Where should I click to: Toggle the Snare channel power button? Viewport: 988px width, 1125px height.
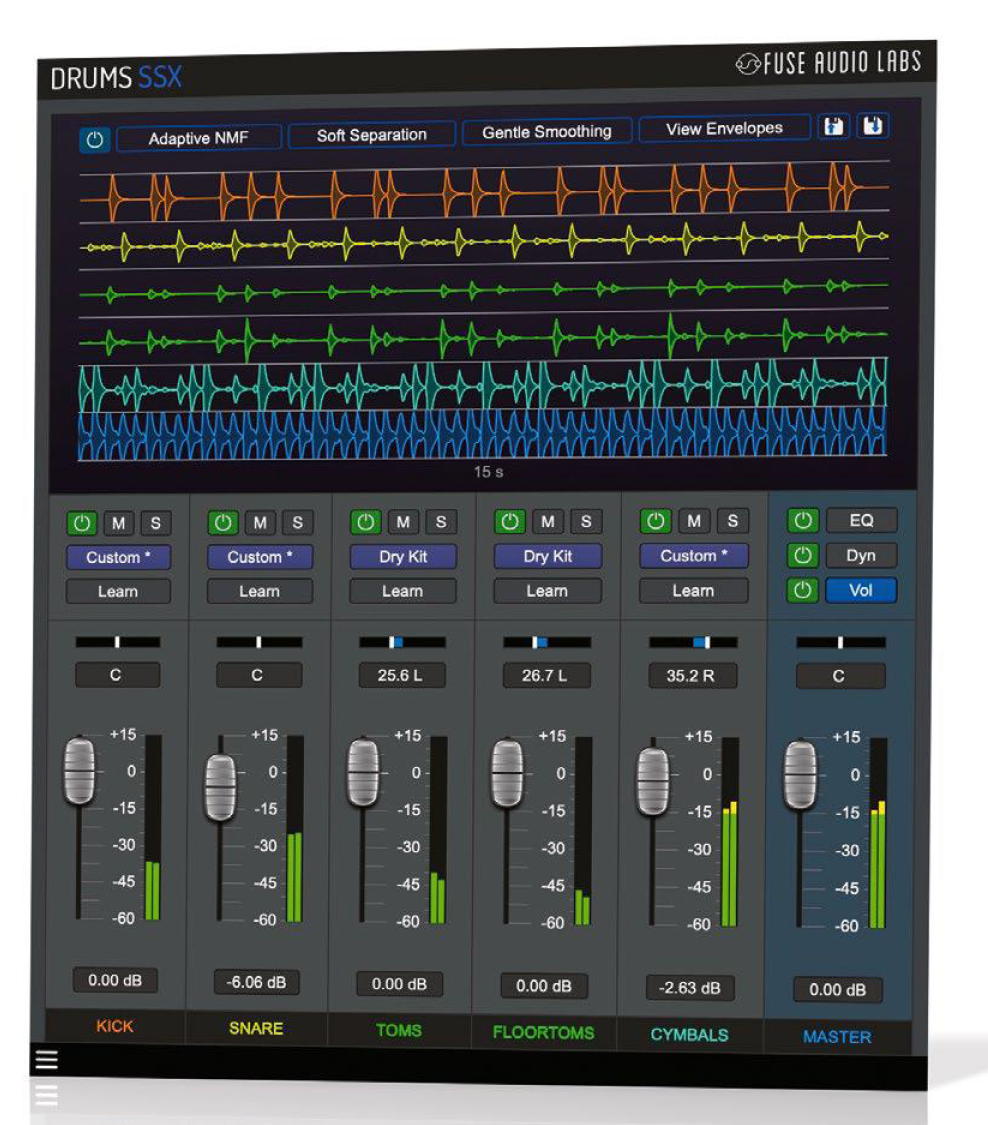tap(223, 522)
